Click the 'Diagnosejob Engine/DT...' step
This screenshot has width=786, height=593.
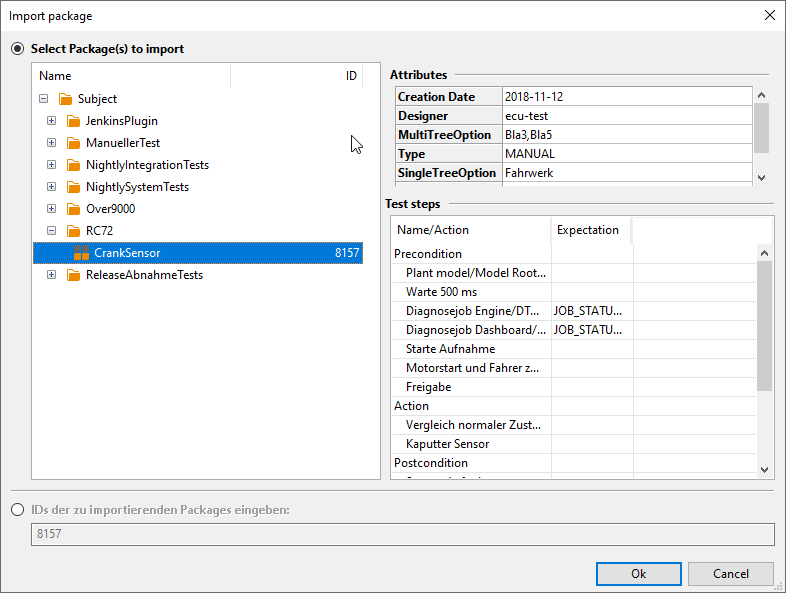472,311
